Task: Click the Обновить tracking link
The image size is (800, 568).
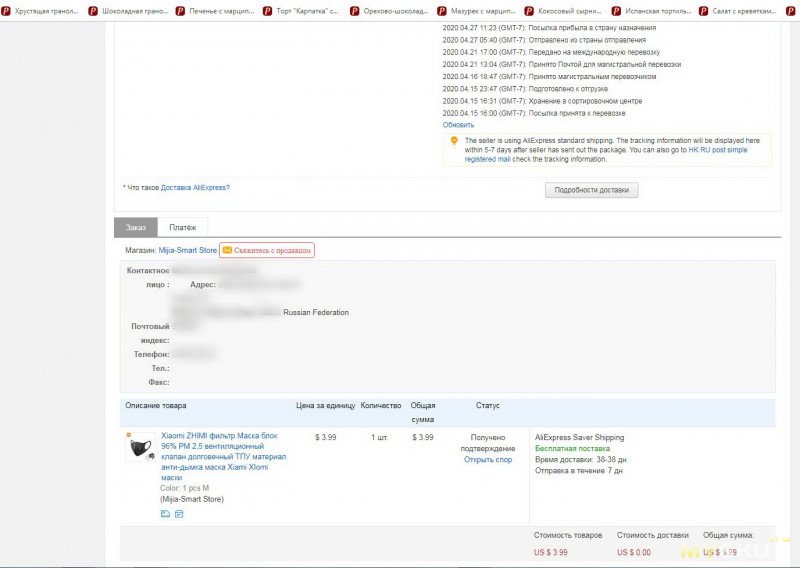Action: point(458,125)
